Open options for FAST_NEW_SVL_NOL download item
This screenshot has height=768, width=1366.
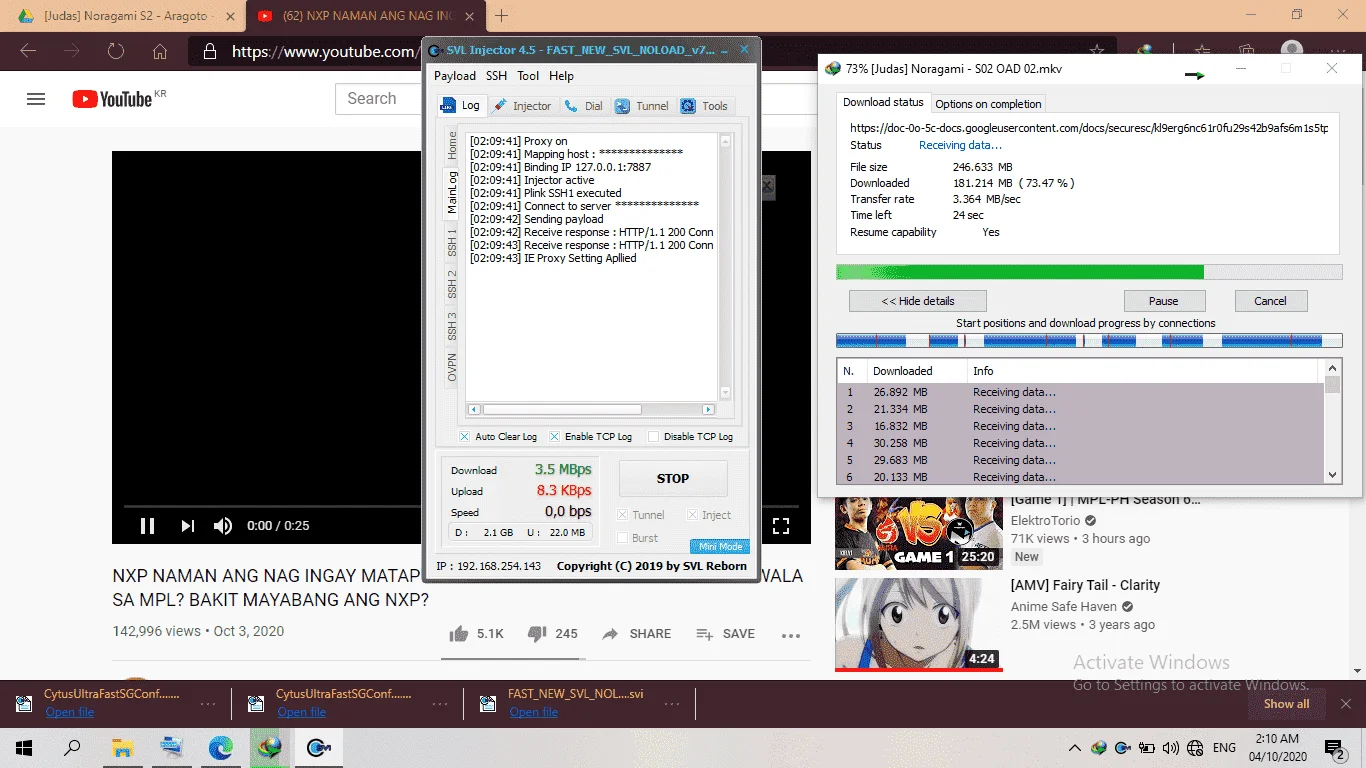tap(671, 704)
